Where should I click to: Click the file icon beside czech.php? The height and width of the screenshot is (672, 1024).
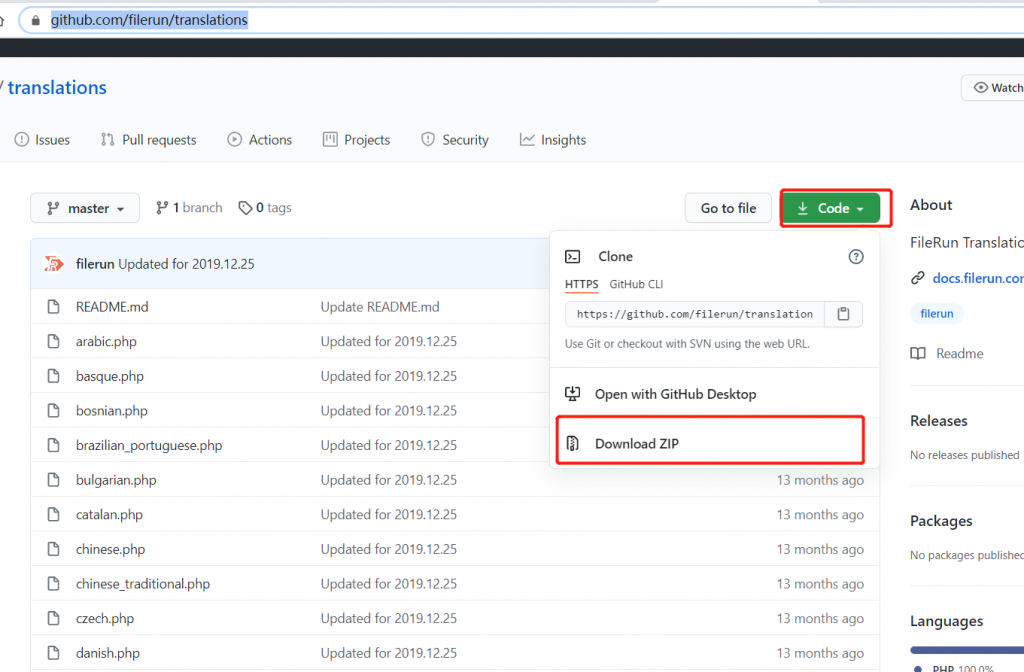point(54,618)
